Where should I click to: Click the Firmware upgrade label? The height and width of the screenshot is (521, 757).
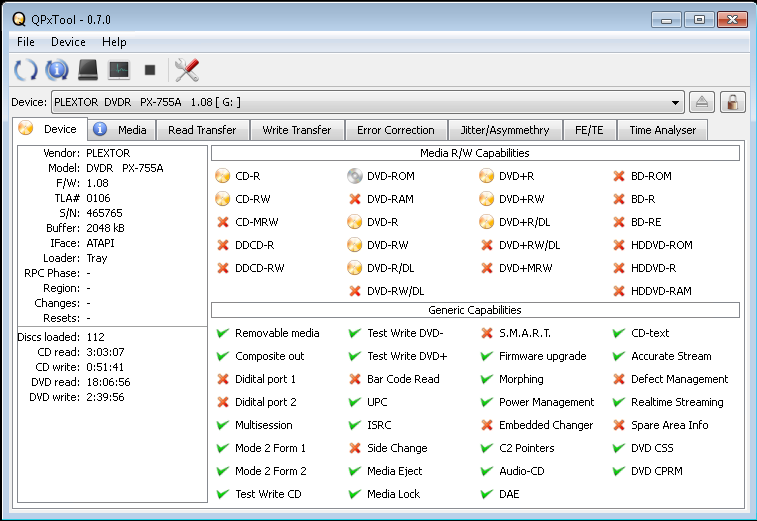pyautogui.click(x=543, y=356)
